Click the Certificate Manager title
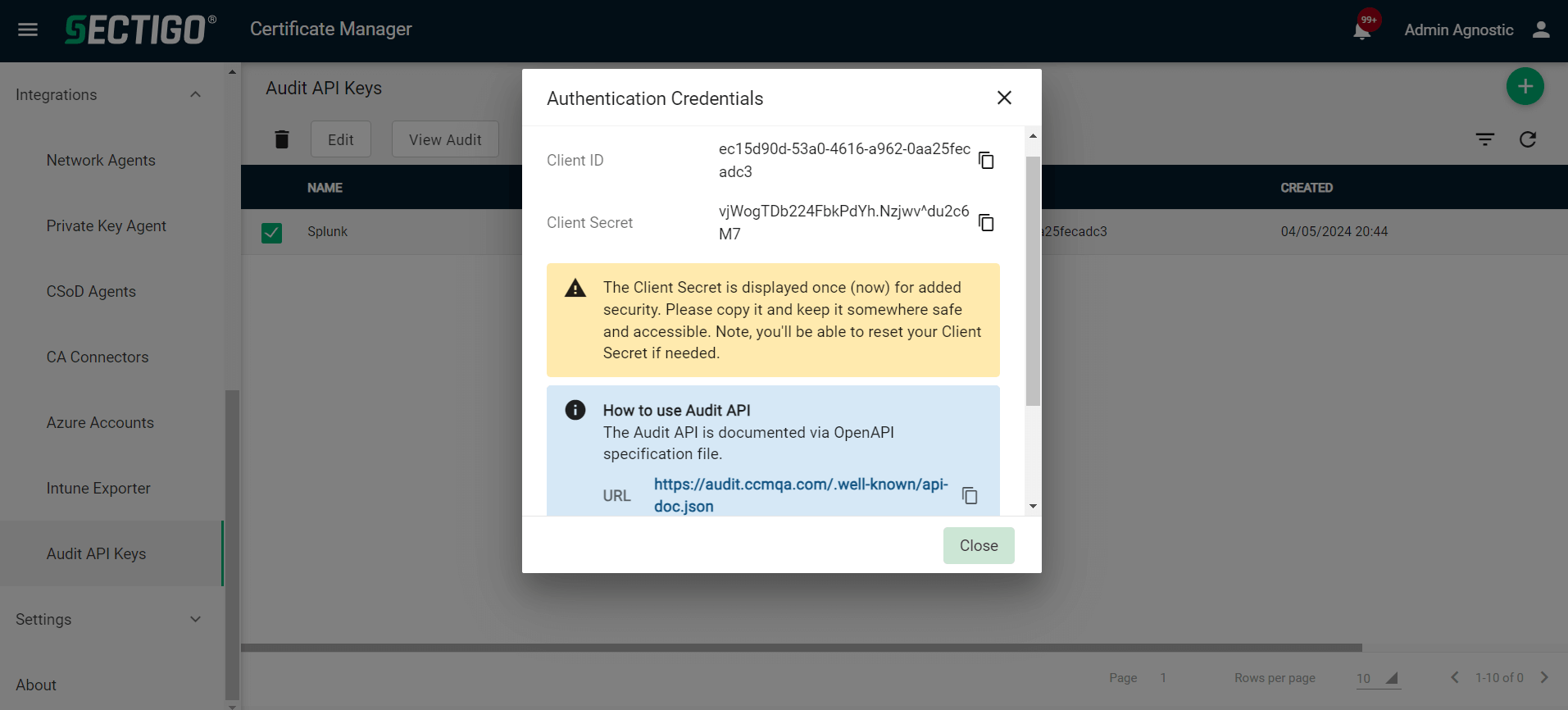1568x710 pixels. [331, 30]
